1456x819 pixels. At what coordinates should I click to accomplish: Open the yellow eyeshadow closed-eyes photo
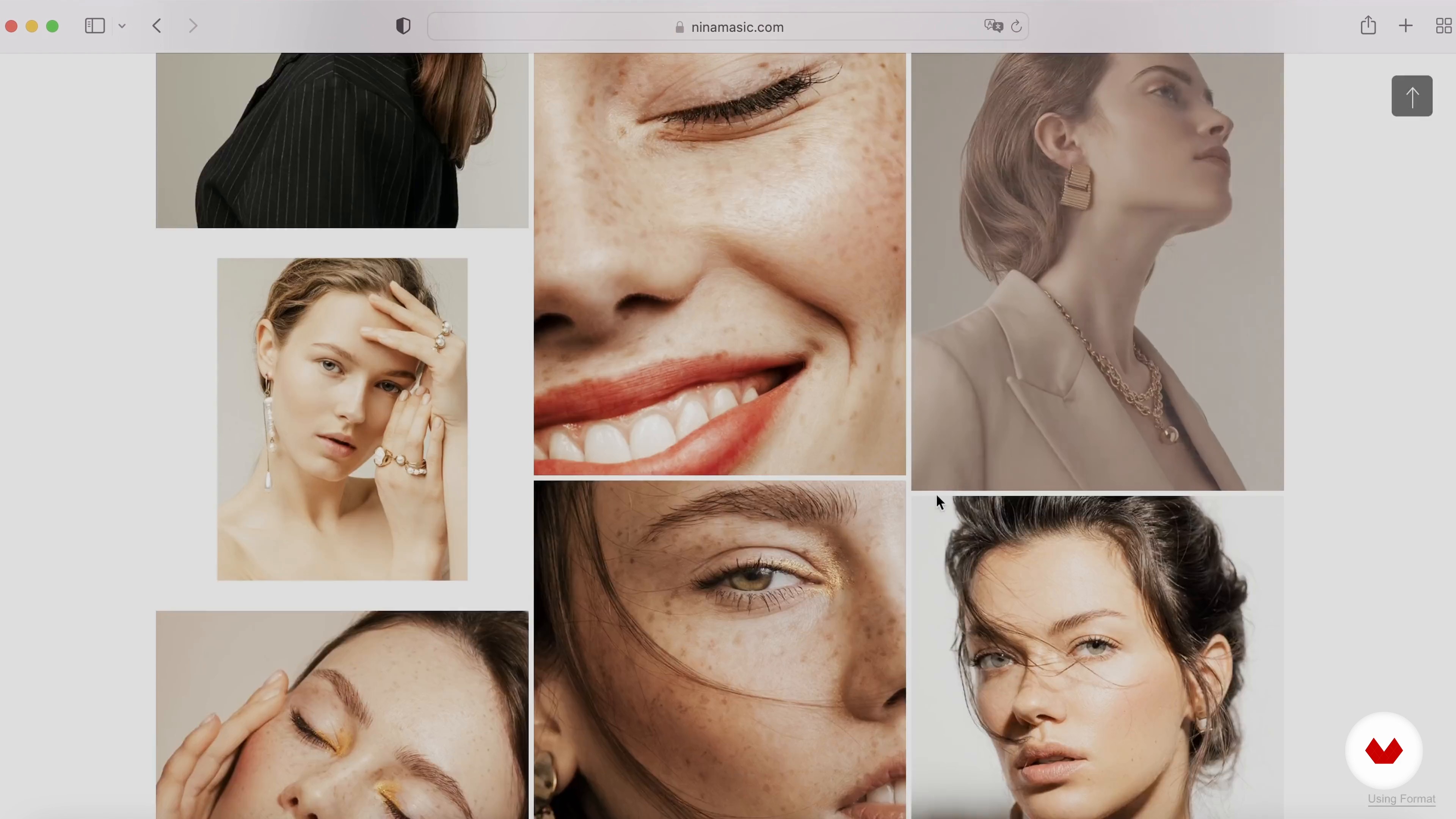(342, 715)
